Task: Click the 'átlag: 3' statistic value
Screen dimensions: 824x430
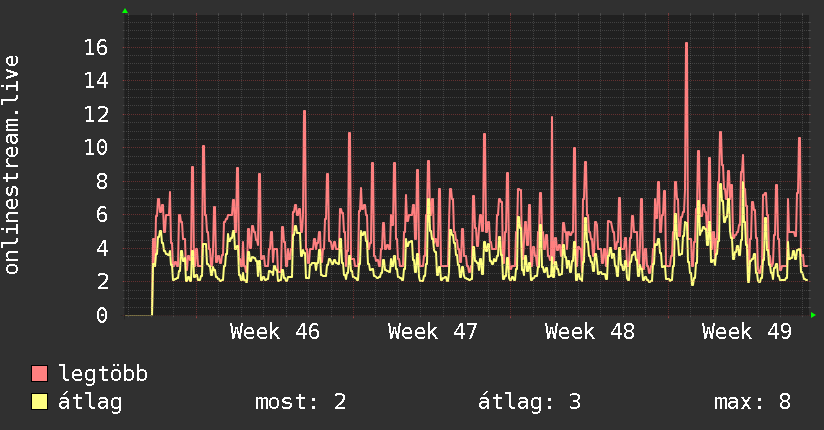Action: point(529,402)
